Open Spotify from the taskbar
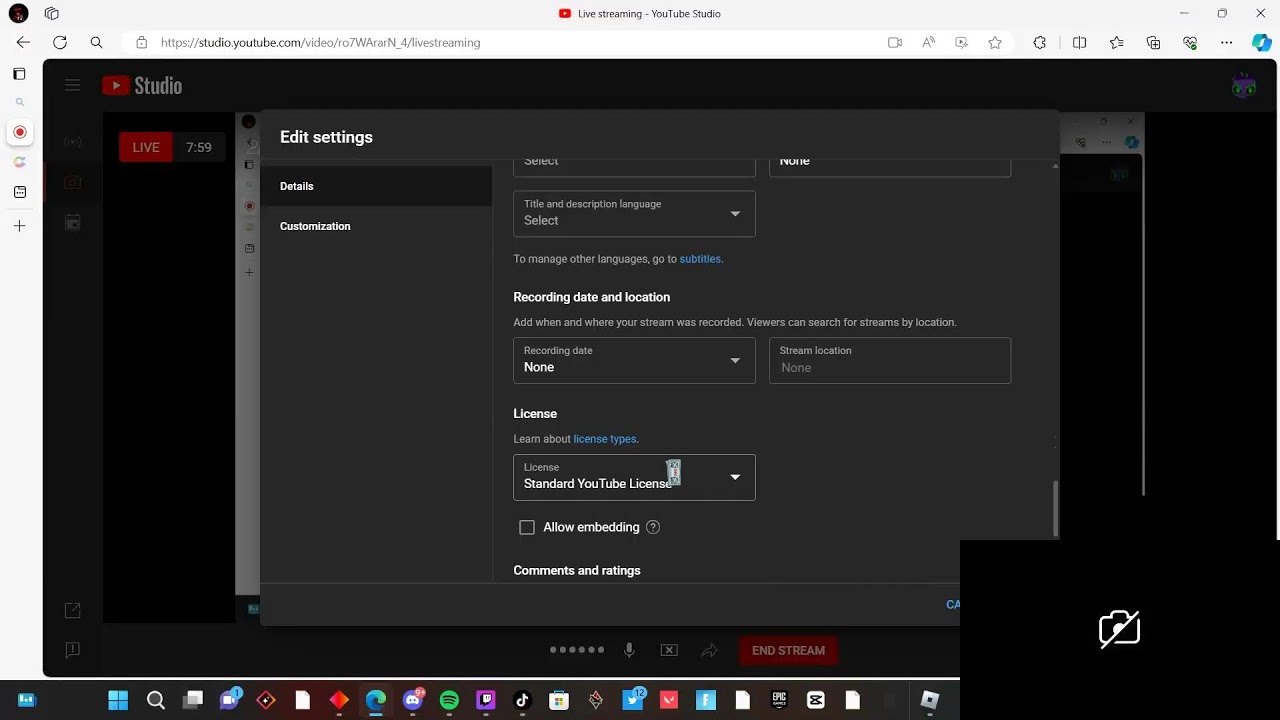 (449, 700)
